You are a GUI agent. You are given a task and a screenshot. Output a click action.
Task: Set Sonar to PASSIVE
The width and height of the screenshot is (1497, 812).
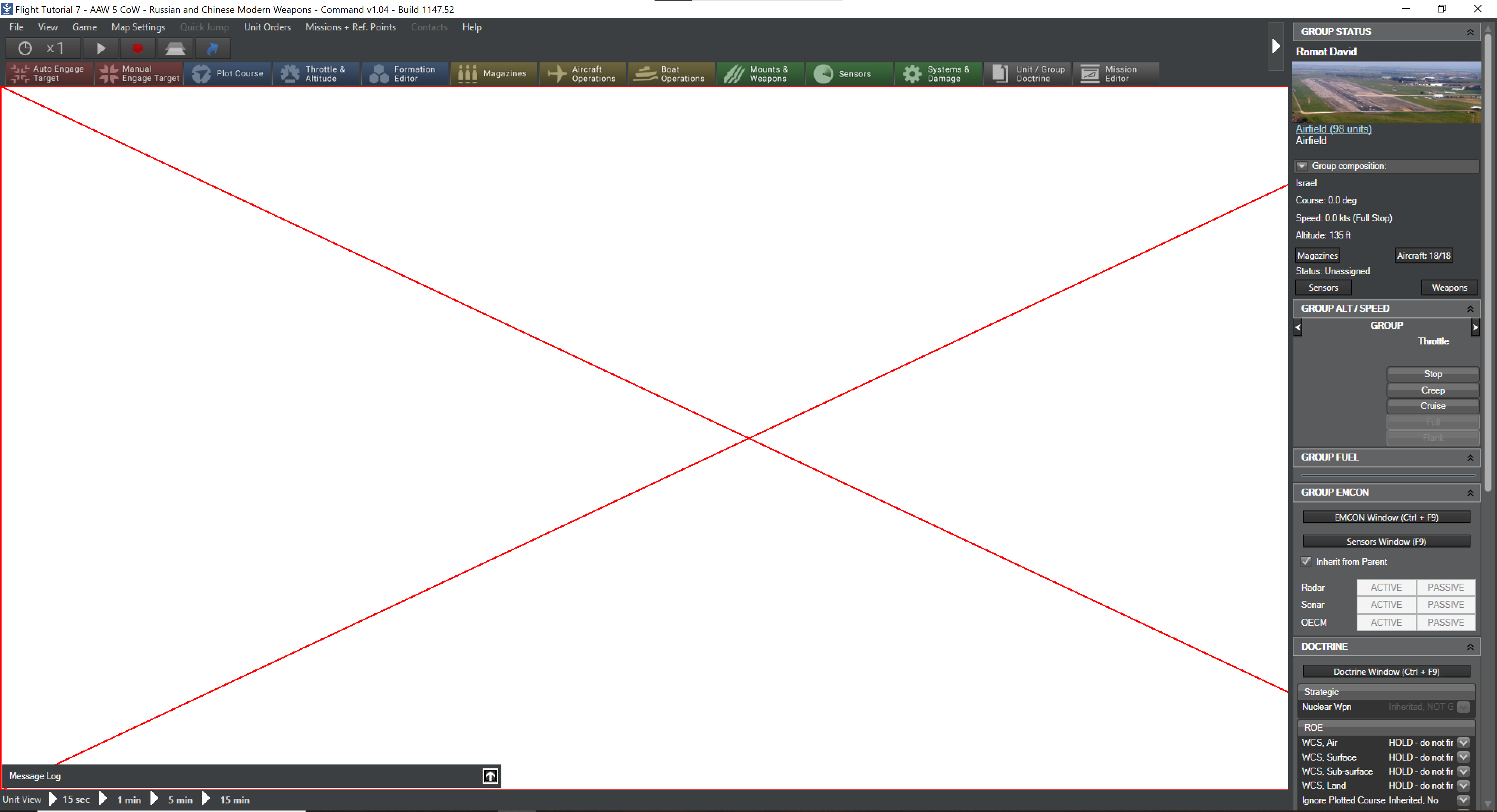pyautogui.click(x=1446, y=605)
